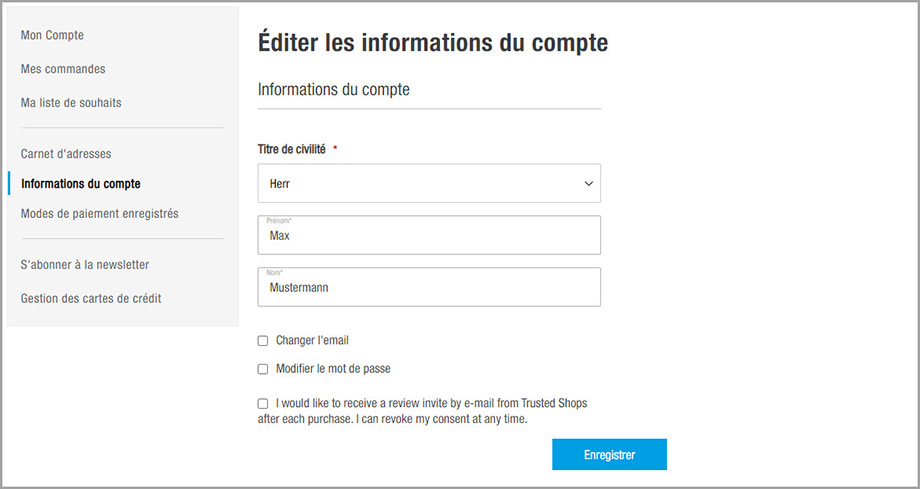Check the Trusted Shops review invite box
Viewport: 920px width, 489px height.
pyautogui.click(x=263, y=404)
